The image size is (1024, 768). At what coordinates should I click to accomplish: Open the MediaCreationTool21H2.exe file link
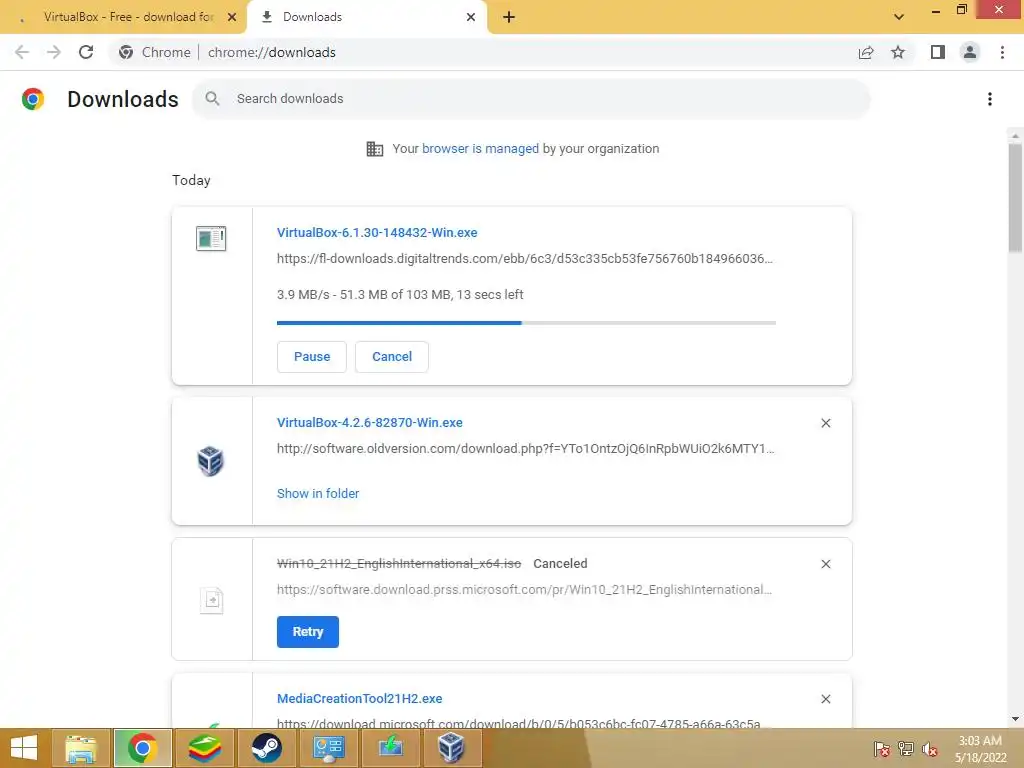click(359, 699)
